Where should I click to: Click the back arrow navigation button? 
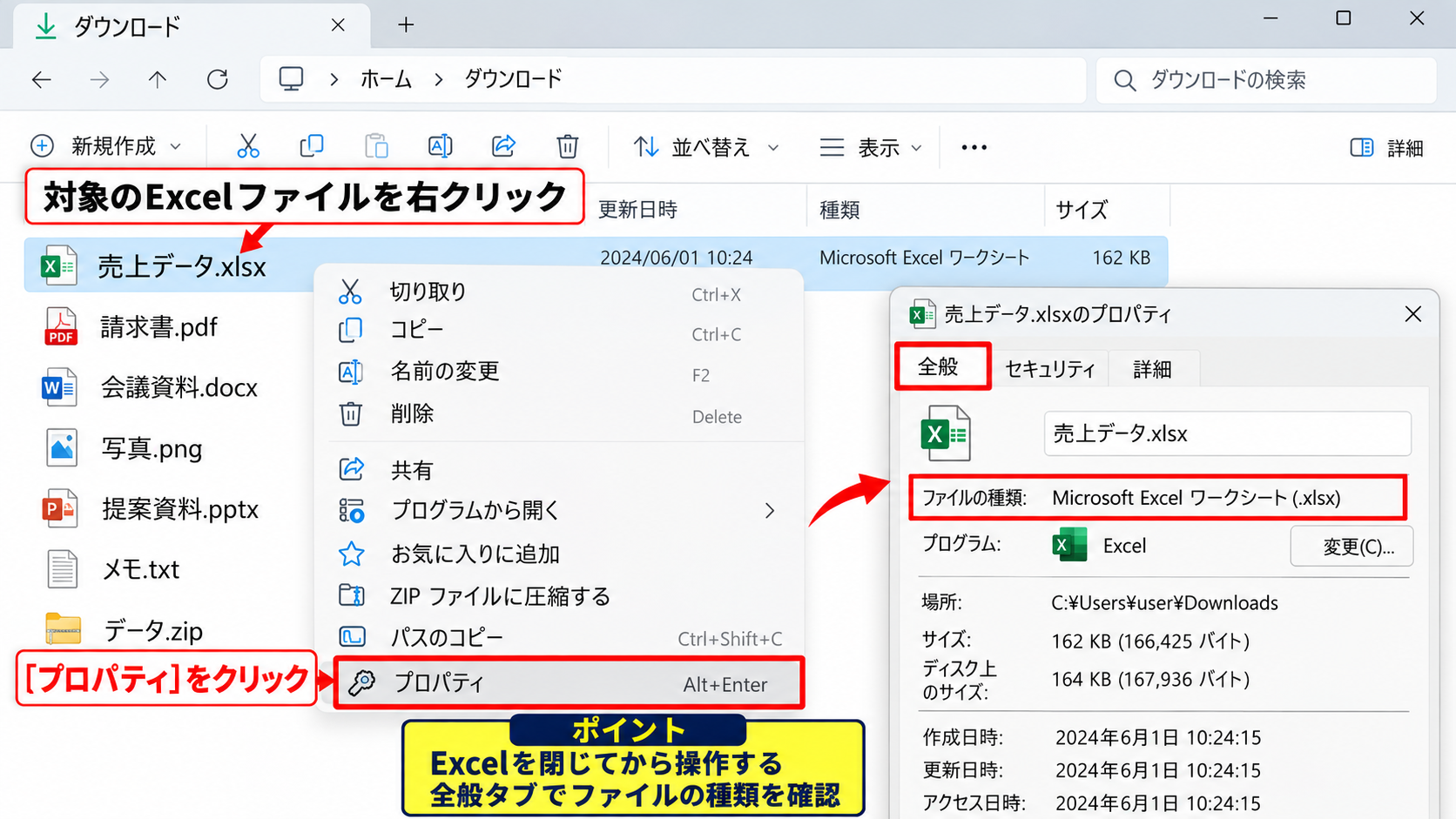tap(42, 80)
